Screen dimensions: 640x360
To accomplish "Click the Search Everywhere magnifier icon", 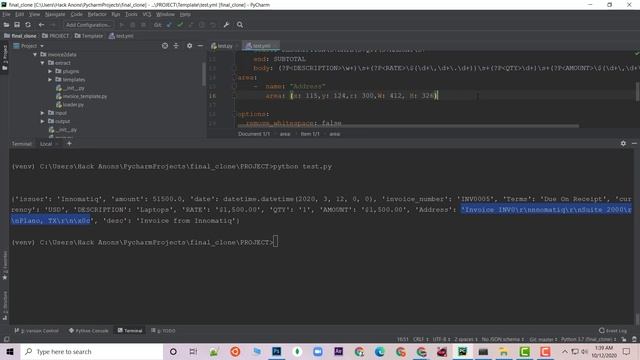I will click(240, 25).
